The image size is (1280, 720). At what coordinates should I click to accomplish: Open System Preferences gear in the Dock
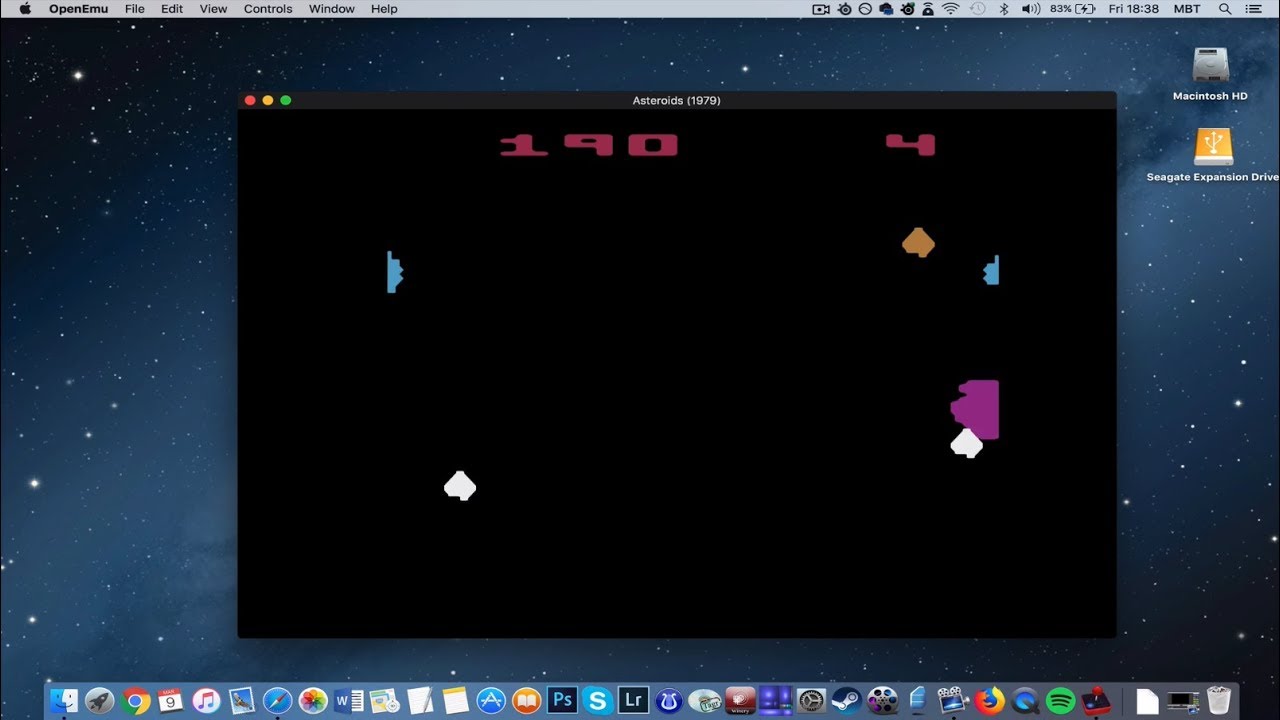tap(811, 701)
